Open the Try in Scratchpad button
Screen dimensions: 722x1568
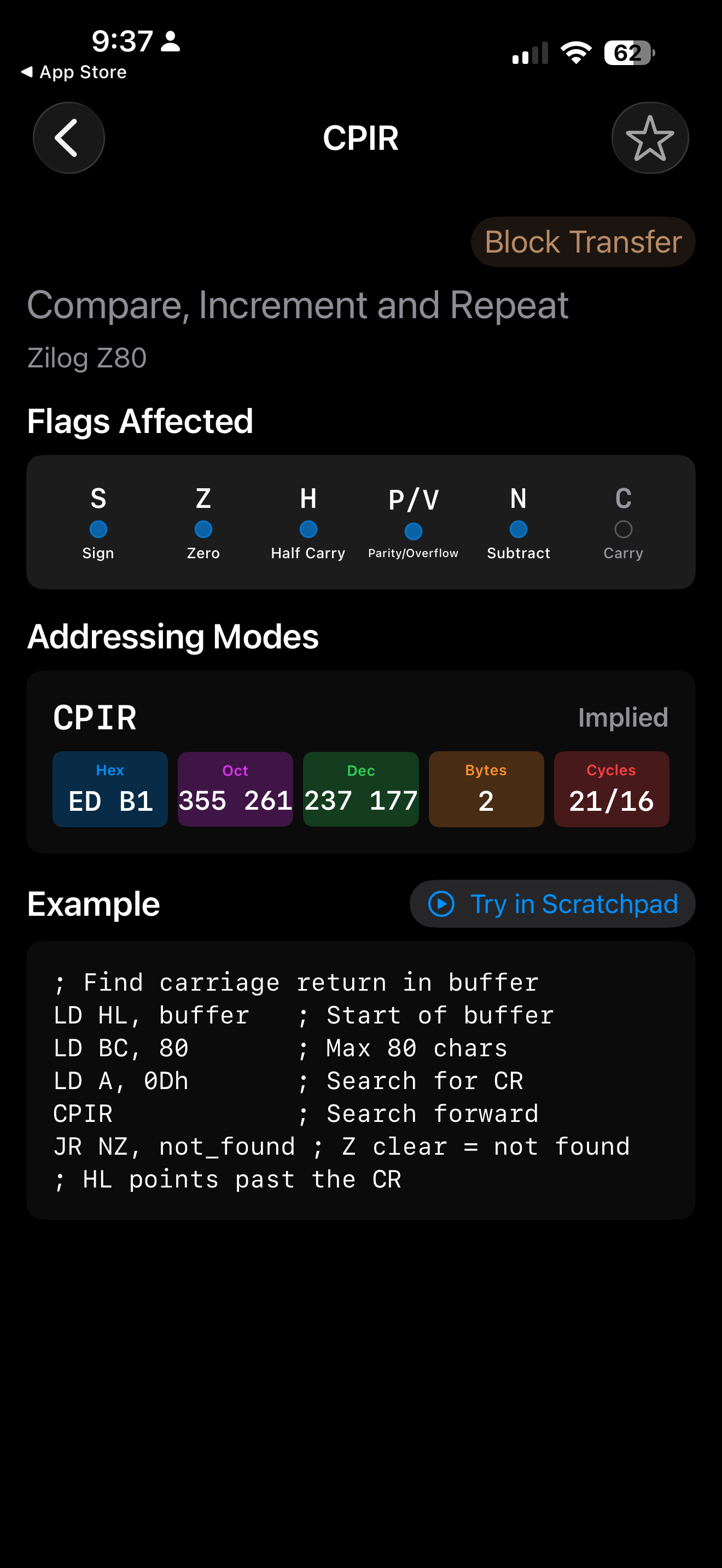click(x=552, y=904)
